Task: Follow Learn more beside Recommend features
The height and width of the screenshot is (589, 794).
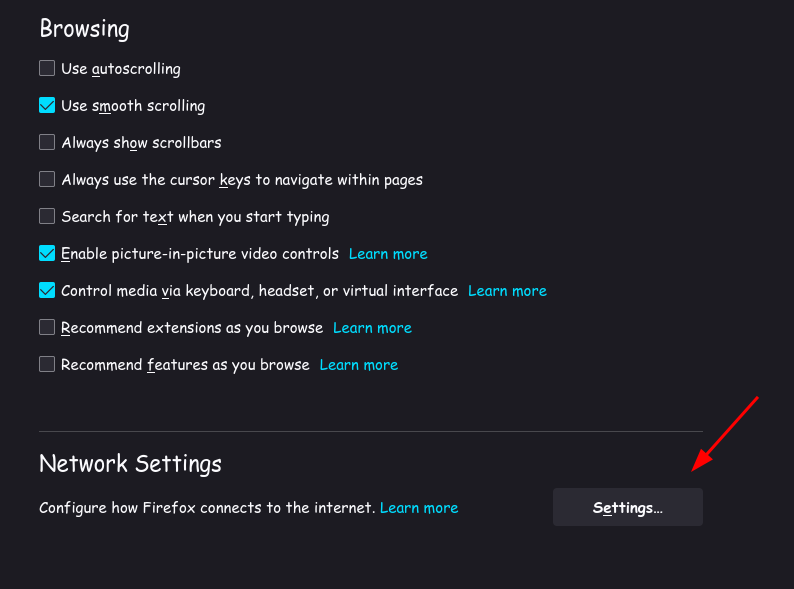Action: click(359, 365)
